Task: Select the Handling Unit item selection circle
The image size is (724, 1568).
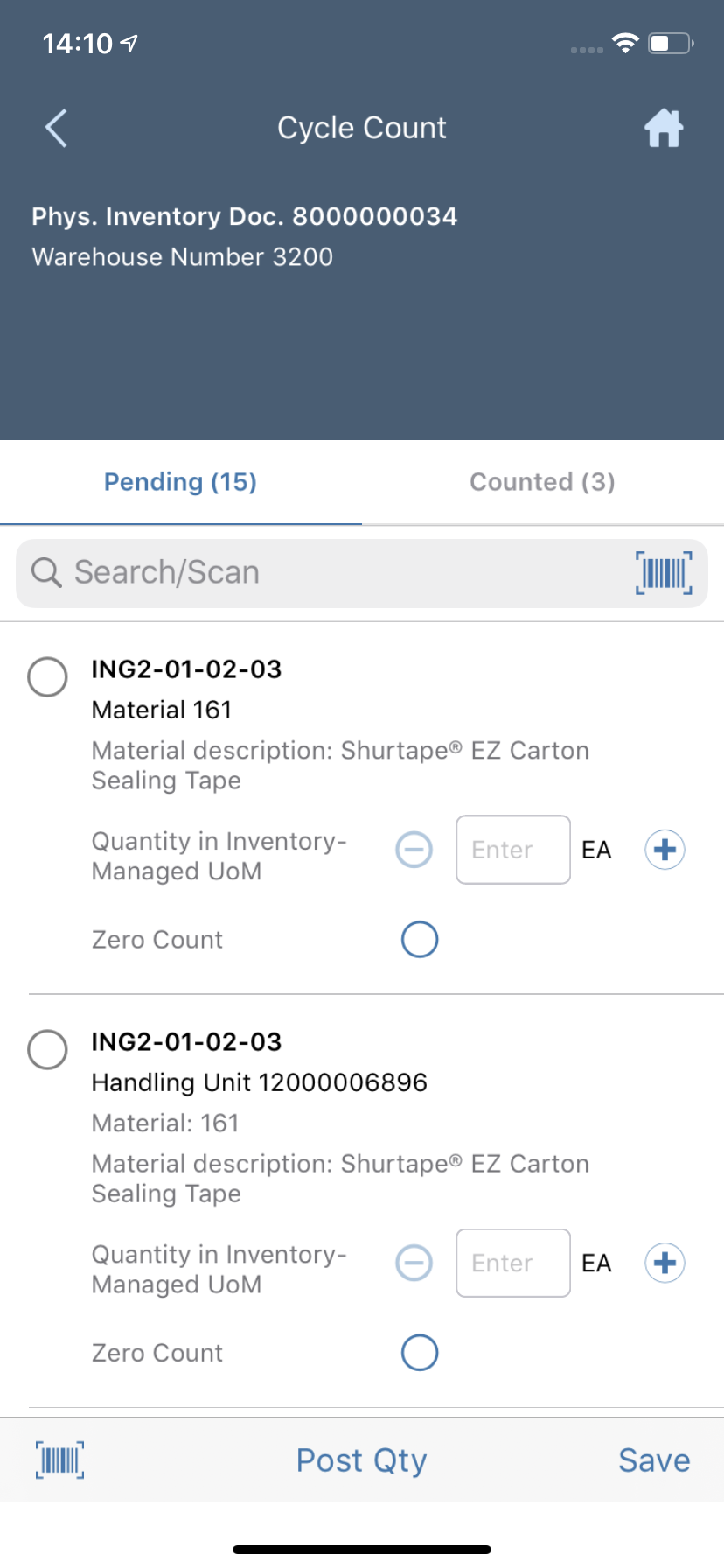Action: click(48, 1050)
